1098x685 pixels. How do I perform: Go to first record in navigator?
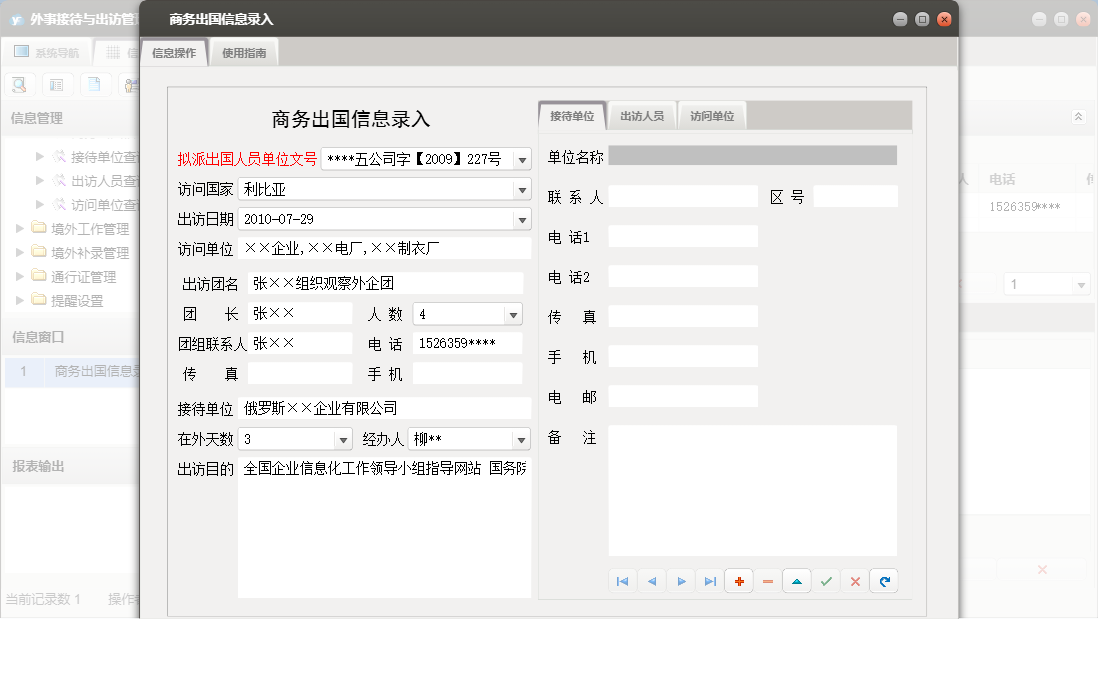(x=622, y=581)
